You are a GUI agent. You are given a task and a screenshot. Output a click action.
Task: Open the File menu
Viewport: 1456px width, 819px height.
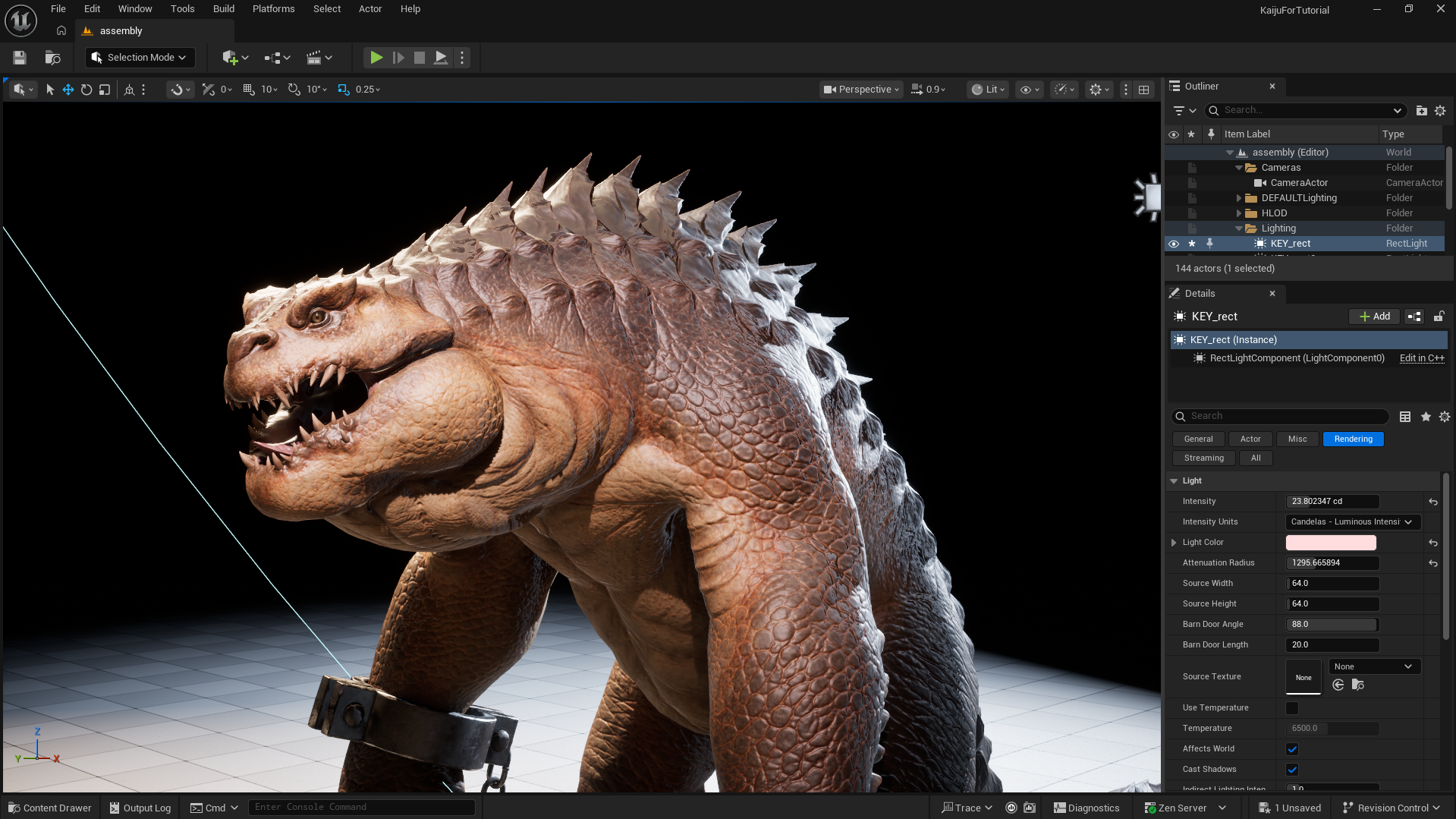[x=58, y=9]
